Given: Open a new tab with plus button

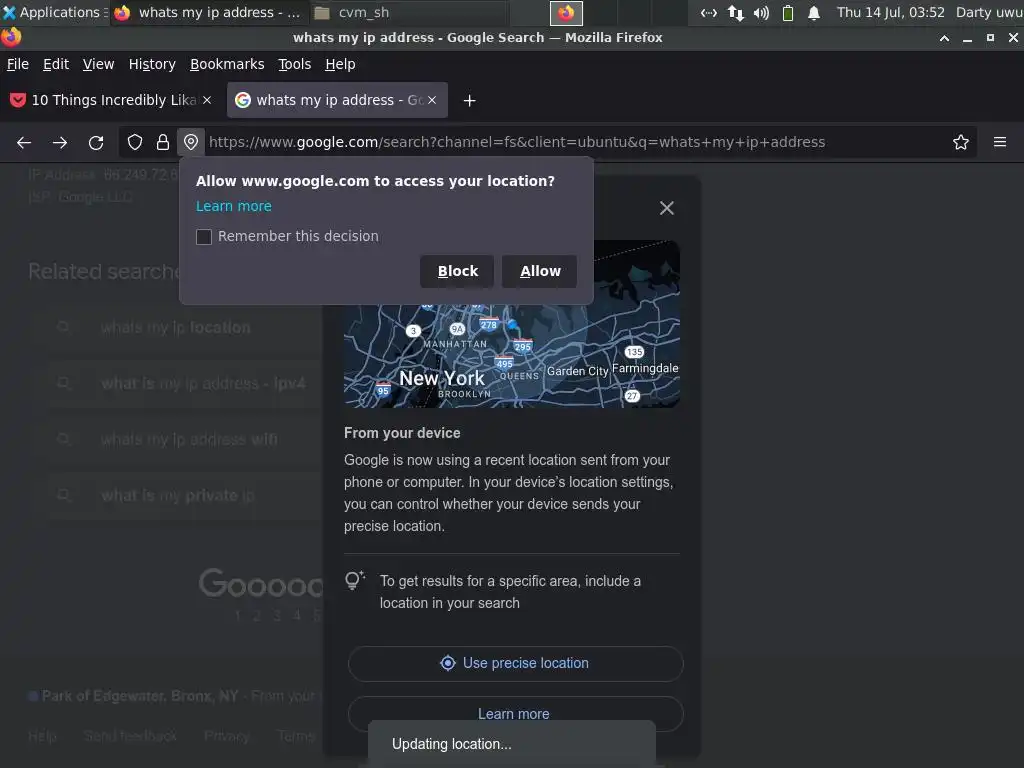Looking at the screenshot, I should point(469,101).
